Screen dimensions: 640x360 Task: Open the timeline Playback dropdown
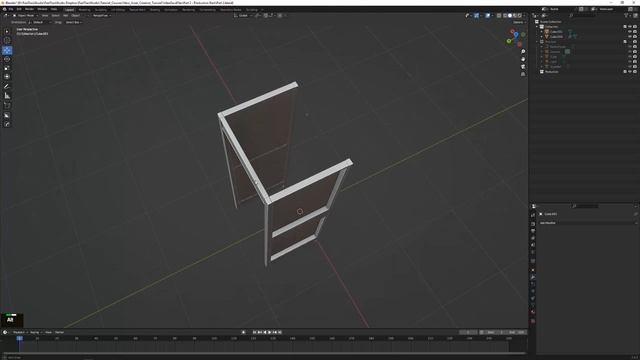[20, 332]
